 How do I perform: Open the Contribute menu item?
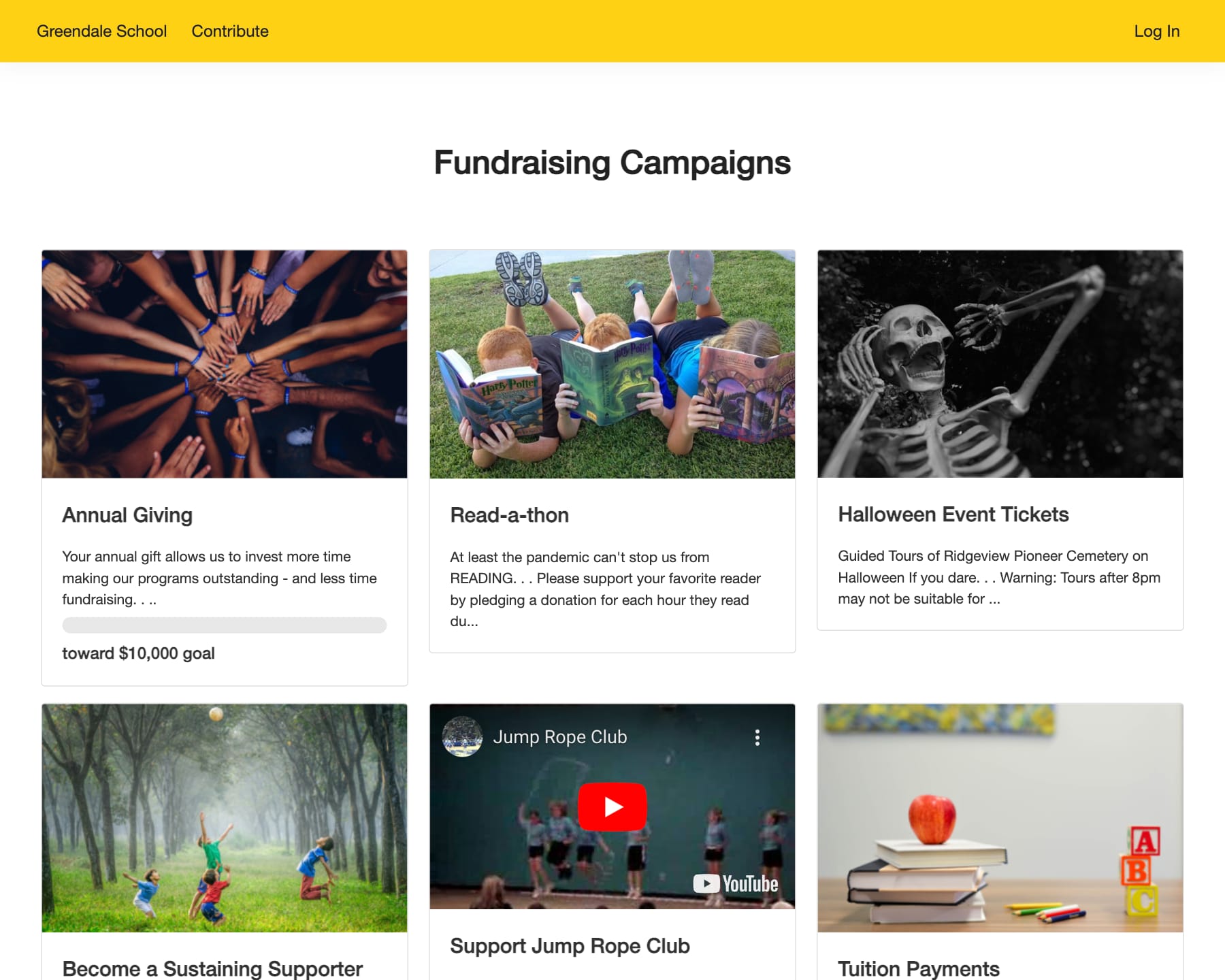(x=230, y=31)
